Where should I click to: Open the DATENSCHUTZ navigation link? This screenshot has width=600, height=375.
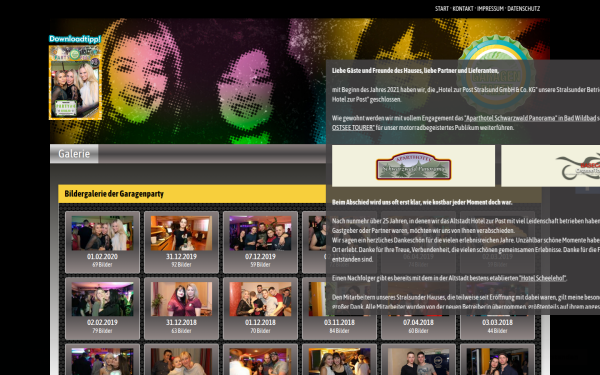[523, 8]
